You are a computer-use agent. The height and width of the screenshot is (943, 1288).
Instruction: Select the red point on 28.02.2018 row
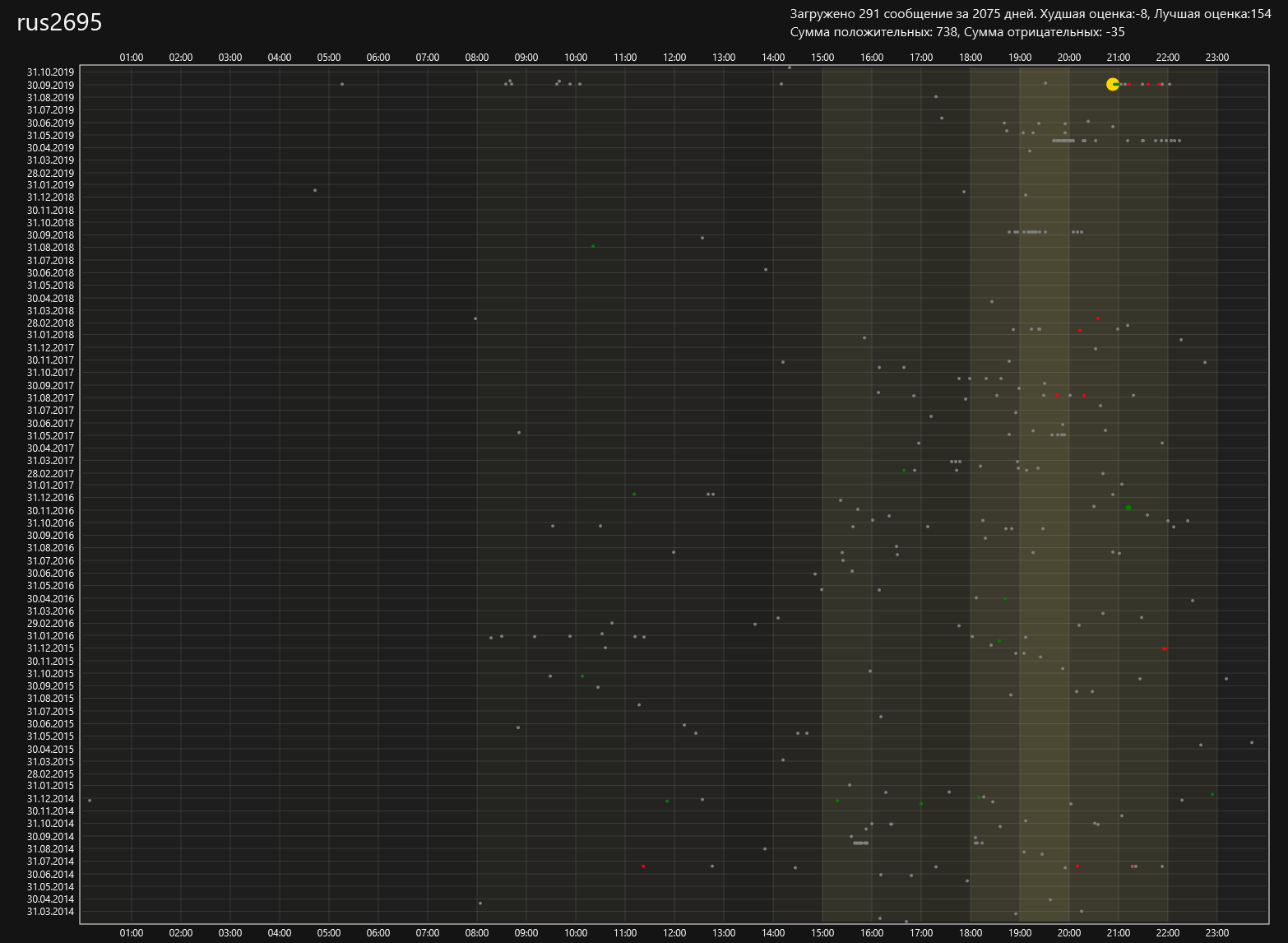click(1098, 318)
